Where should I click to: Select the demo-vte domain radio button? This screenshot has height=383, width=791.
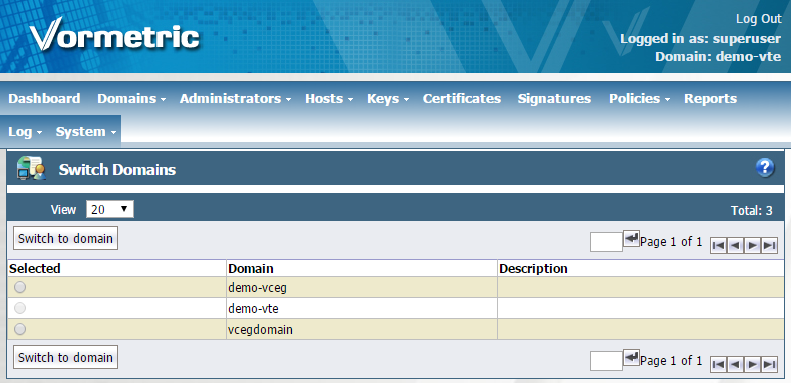20,308
